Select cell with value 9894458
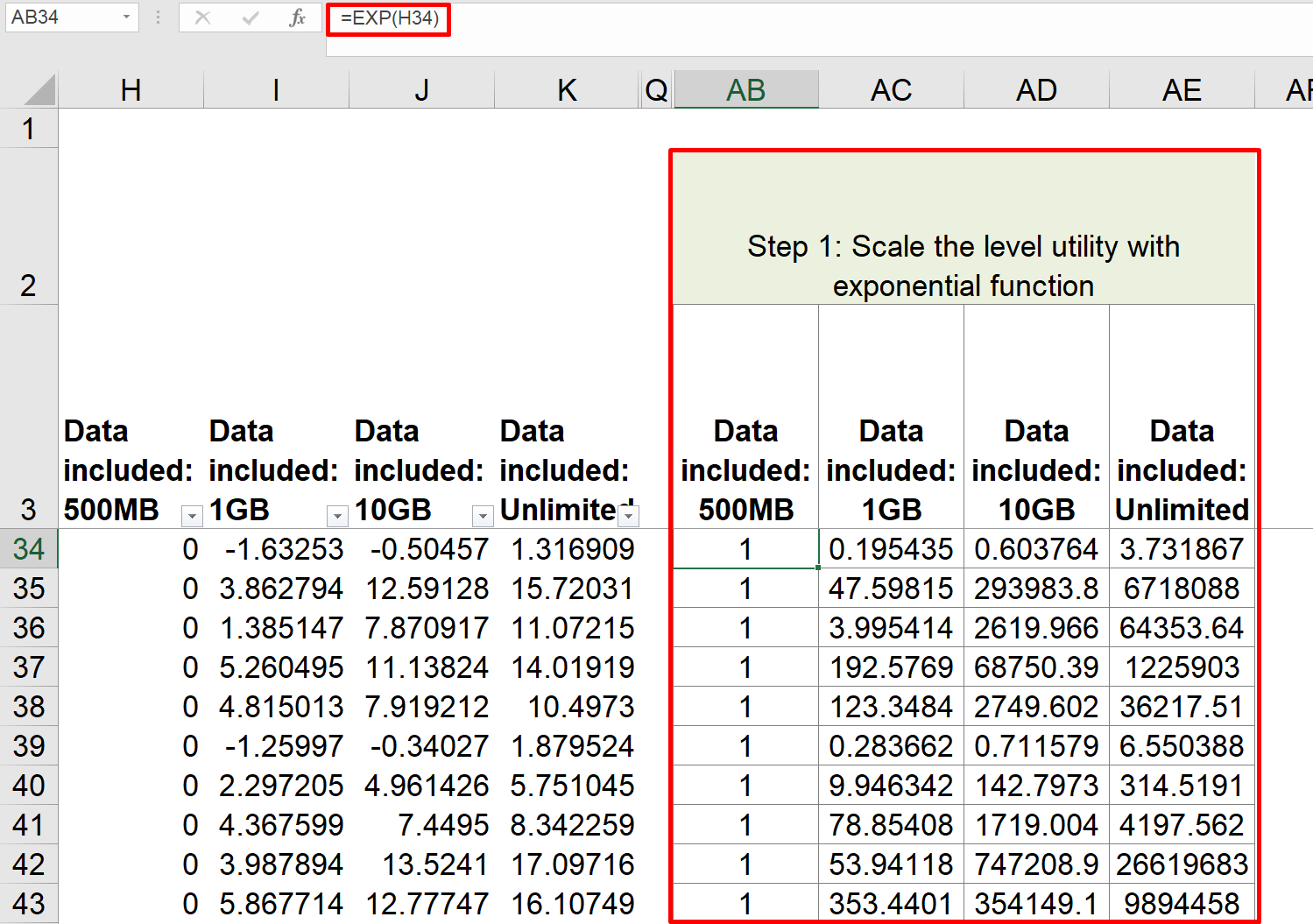1313x924 pixels. [1182, 904]
